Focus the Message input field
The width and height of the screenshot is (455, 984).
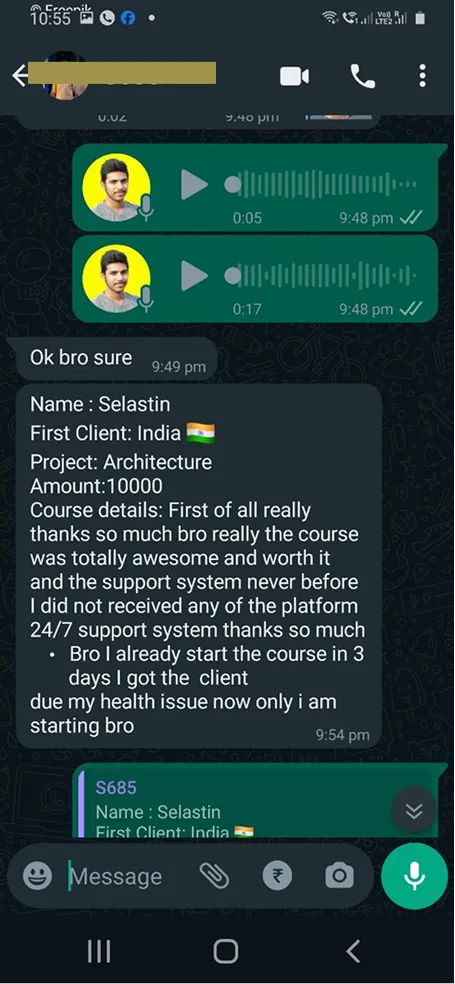[x=122, y=876]
